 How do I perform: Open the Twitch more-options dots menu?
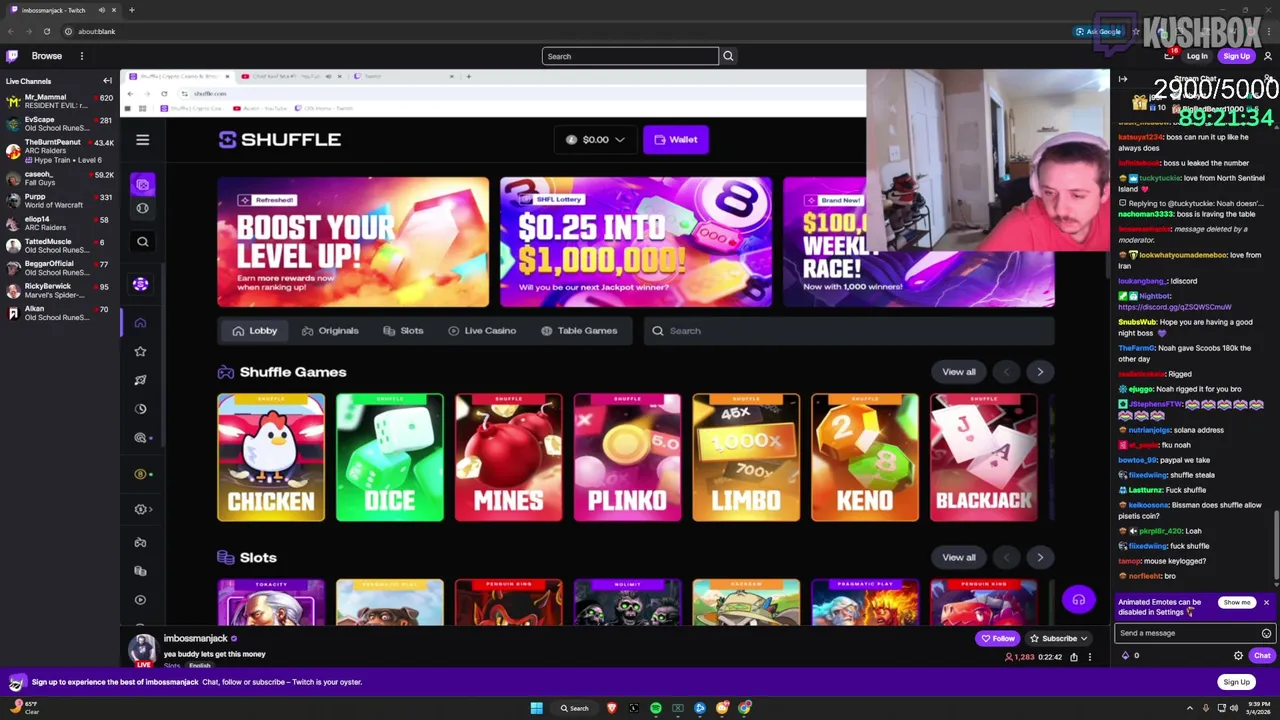[x=82, y=56]
